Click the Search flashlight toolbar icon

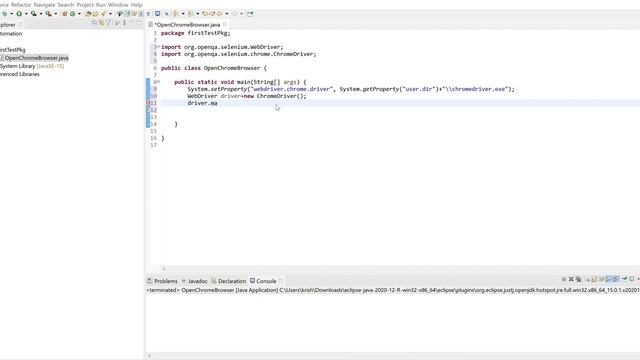pyautogui.click(x=103, y=14)
